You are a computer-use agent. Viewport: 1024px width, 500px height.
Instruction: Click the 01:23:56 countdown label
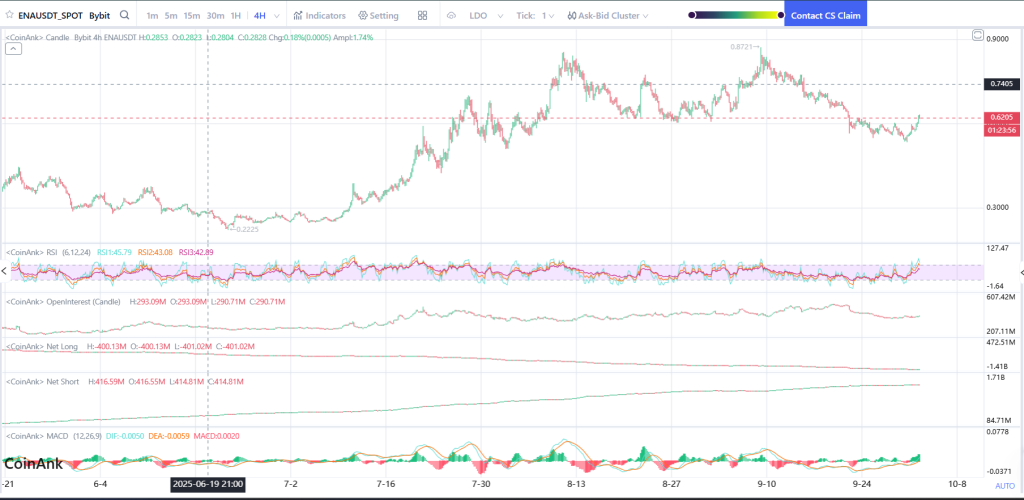point(1001,131)
